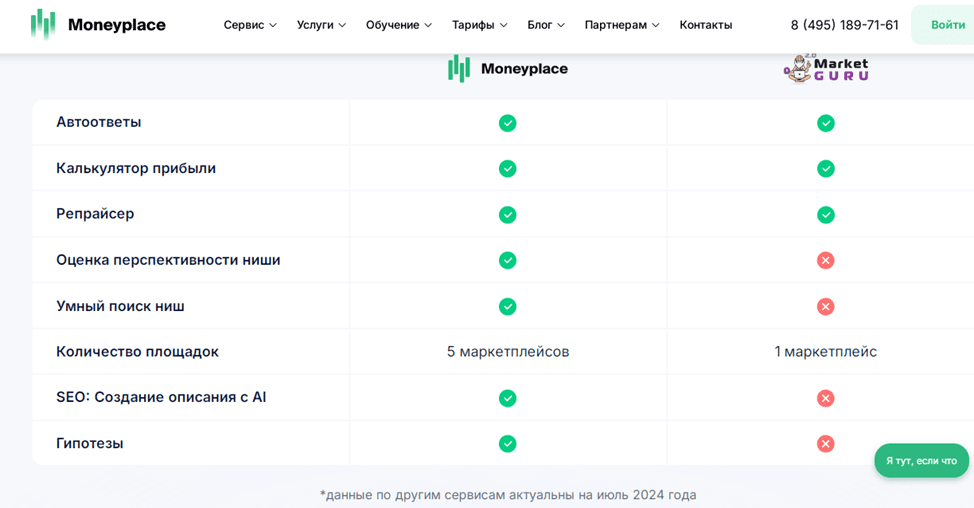Click the Moneyplace logo in header
This screenshot has height=508, width=974.
coord(98,25)
